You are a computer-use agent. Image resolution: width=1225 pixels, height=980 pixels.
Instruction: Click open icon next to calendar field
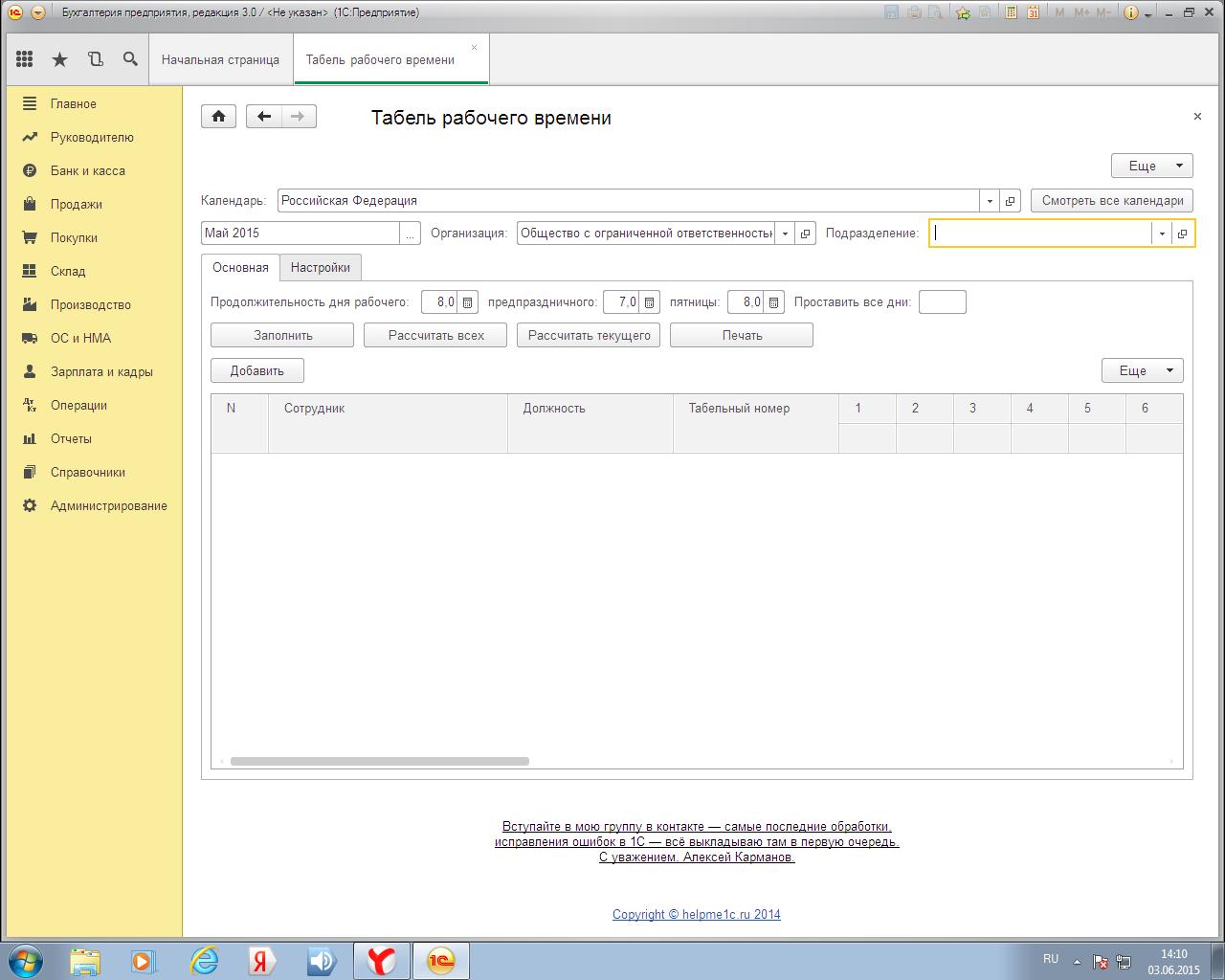coord(1010,201)
